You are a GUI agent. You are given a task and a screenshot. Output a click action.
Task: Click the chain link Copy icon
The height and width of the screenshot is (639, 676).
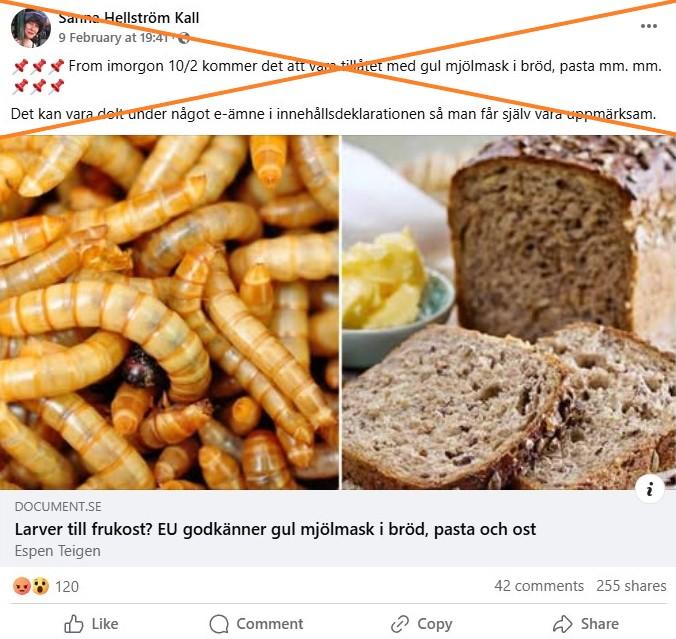pyautogui.click(x=400, y=624)
